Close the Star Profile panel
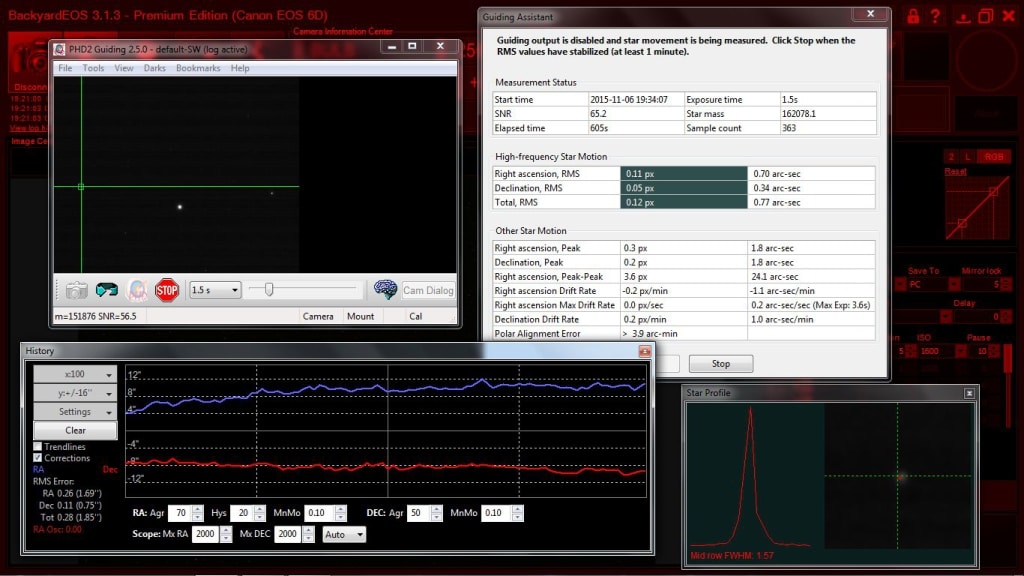The image size is (1024, 576). point(969,393)
